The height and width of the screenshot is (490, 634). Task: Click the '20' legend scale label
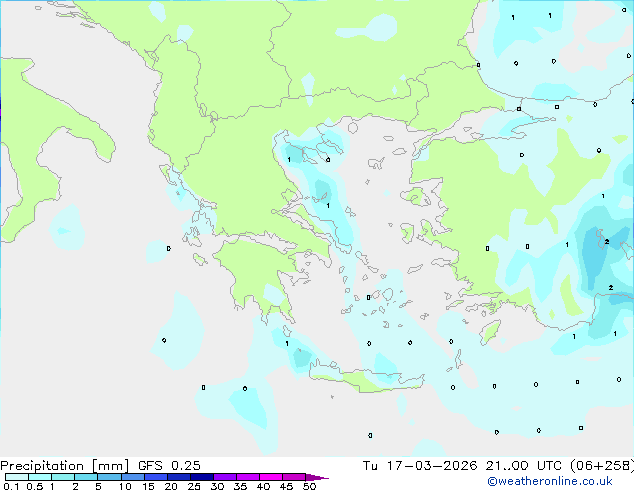[x=171, y=486]
